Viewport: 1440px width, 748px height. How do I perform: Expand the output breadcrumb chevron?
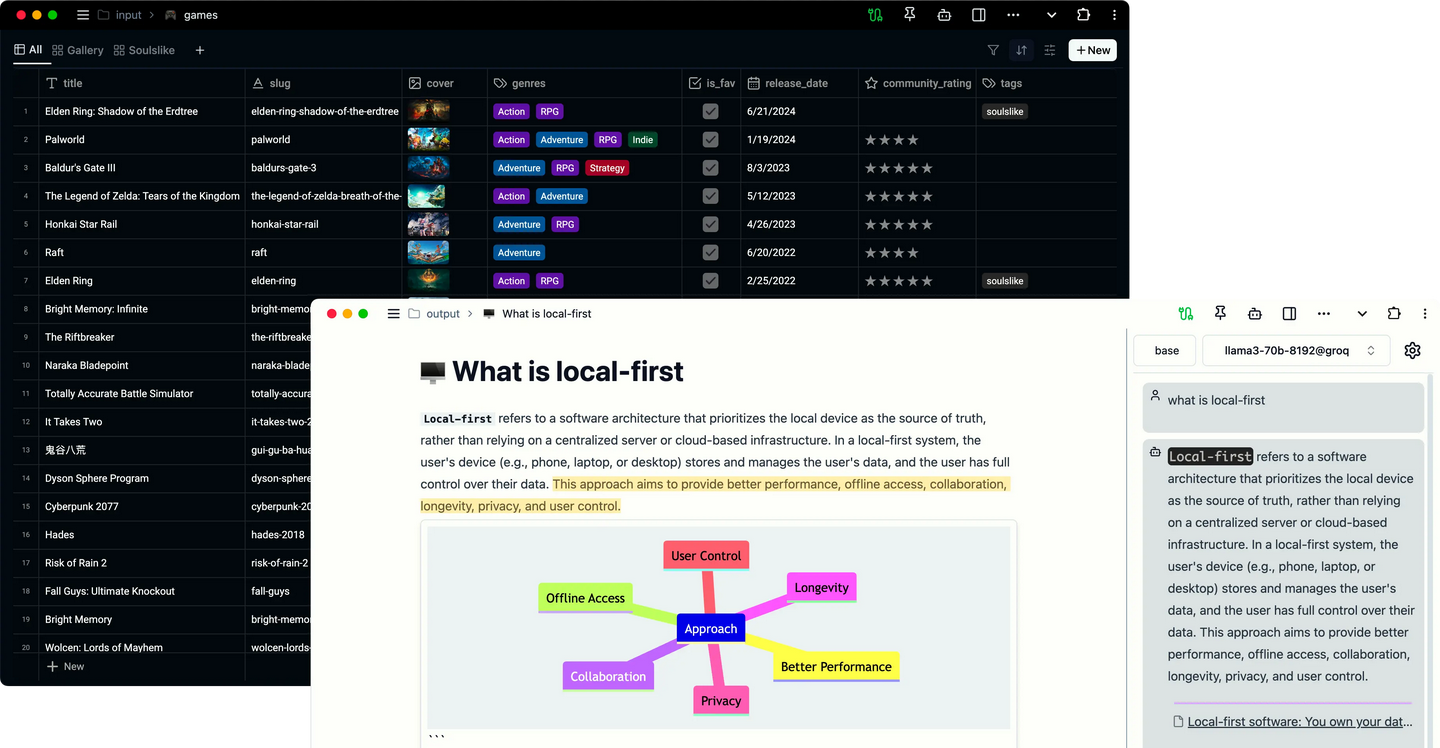468,313
